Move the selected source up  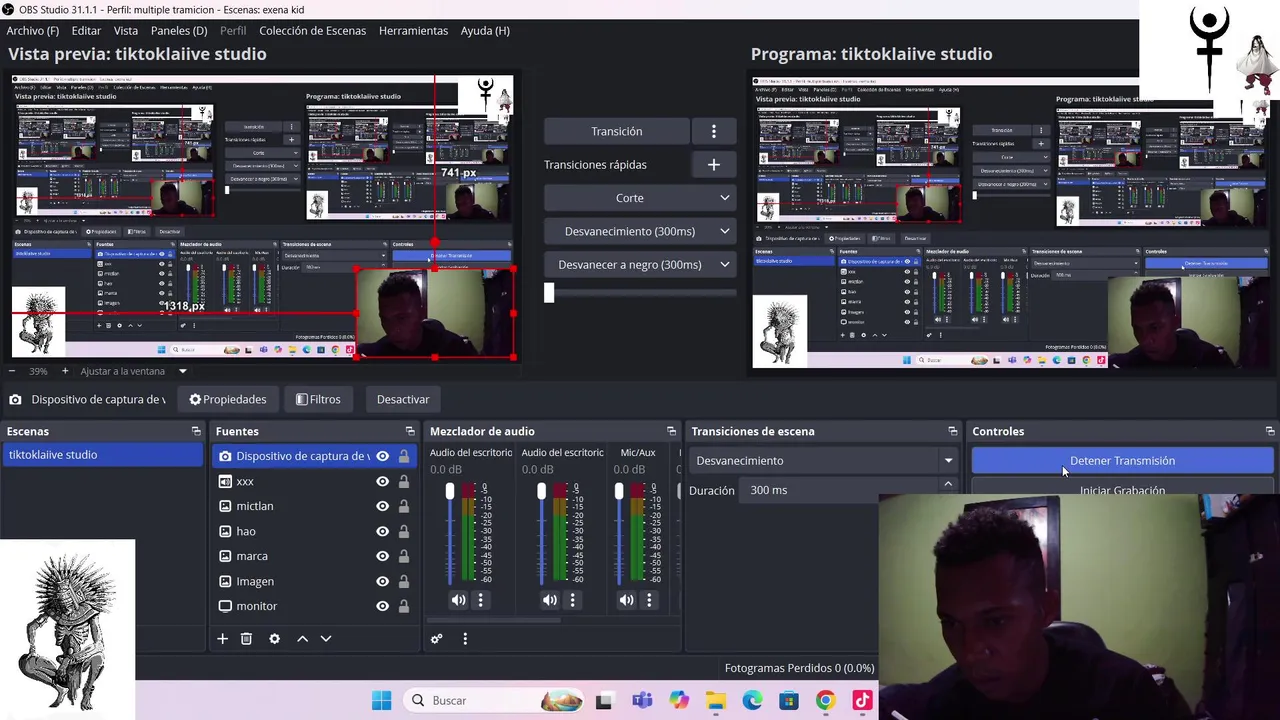[x=302, y=638]
